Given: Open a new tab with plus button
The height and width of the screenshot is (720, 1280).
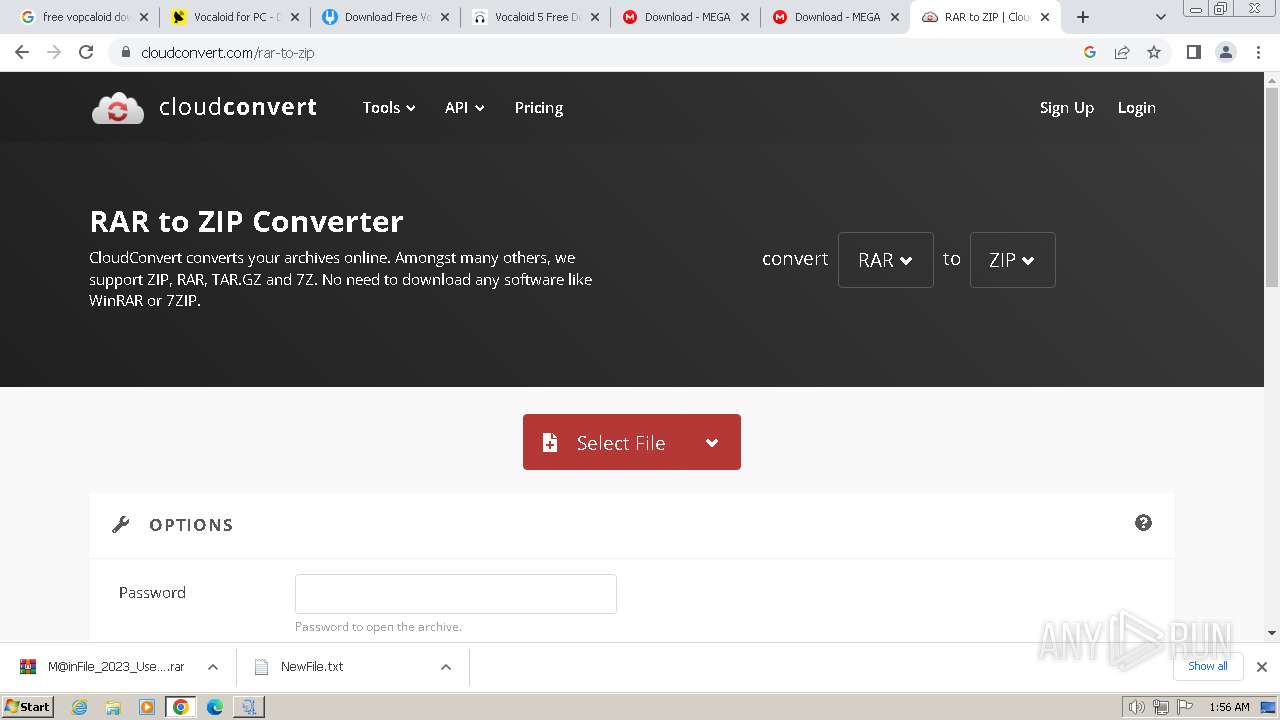Looking at the screenshot, I should [1083, 17].
